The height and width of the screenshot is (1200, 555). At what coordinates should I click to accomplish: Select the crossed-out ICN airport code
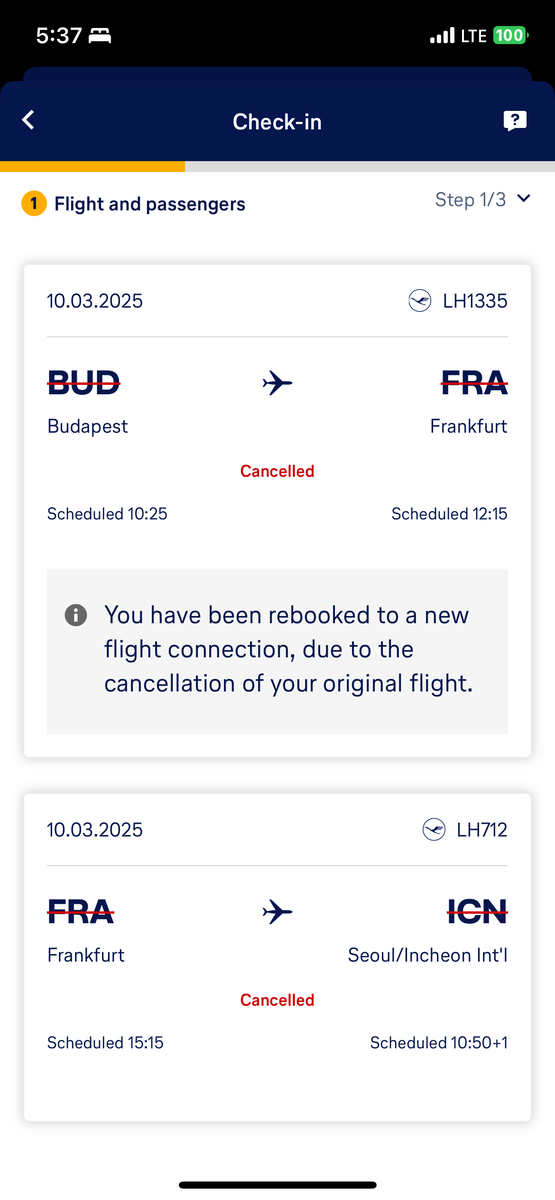click(x=476, y=911)
